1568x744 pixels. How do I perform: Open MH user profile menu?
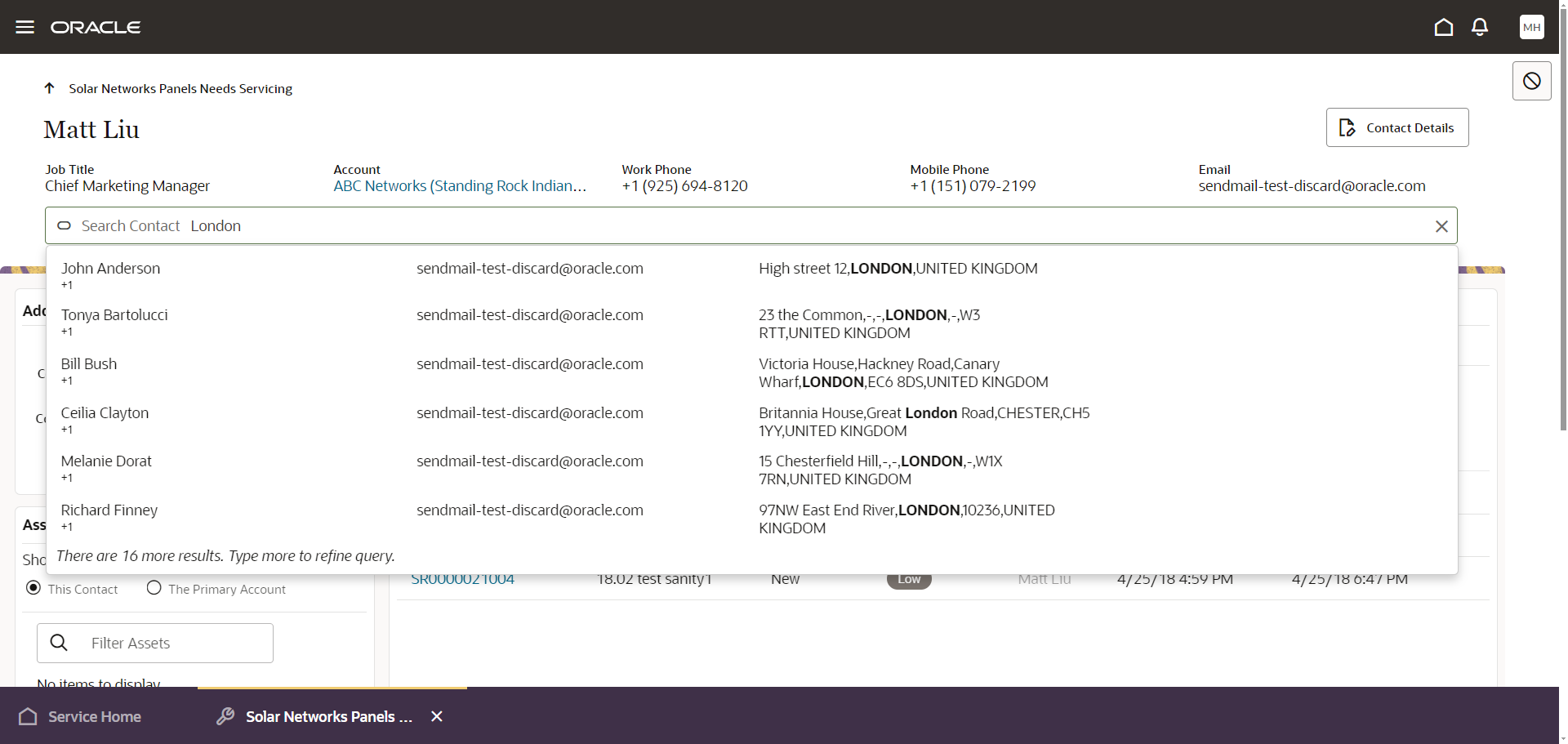[x=1531, y=27]
